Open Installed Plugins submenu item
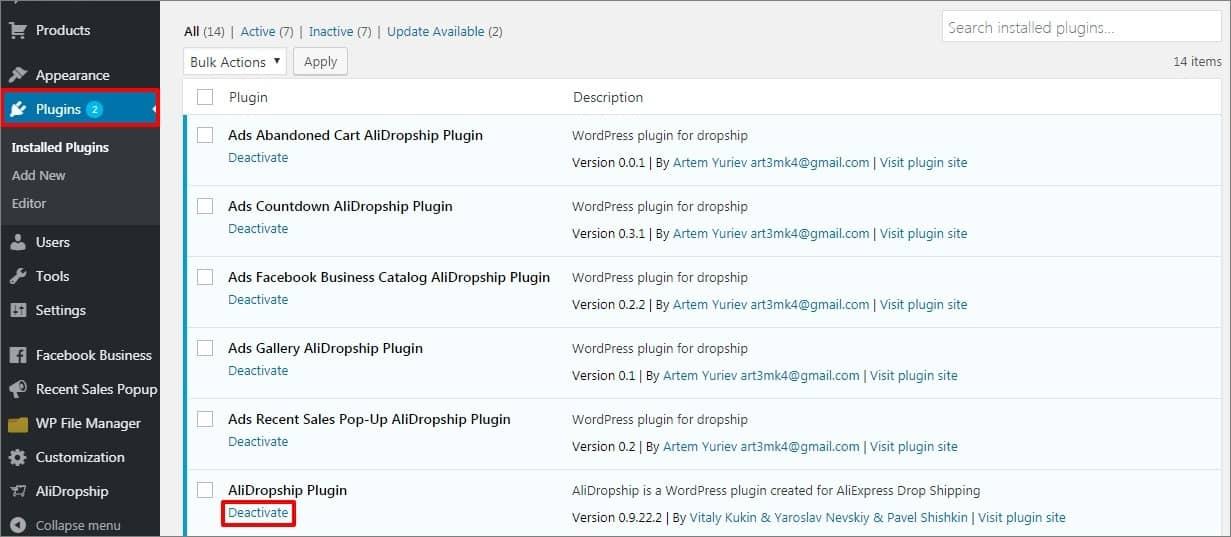Image resolution: width=1231 pixels, height=537 pixels. pos(60,147)
